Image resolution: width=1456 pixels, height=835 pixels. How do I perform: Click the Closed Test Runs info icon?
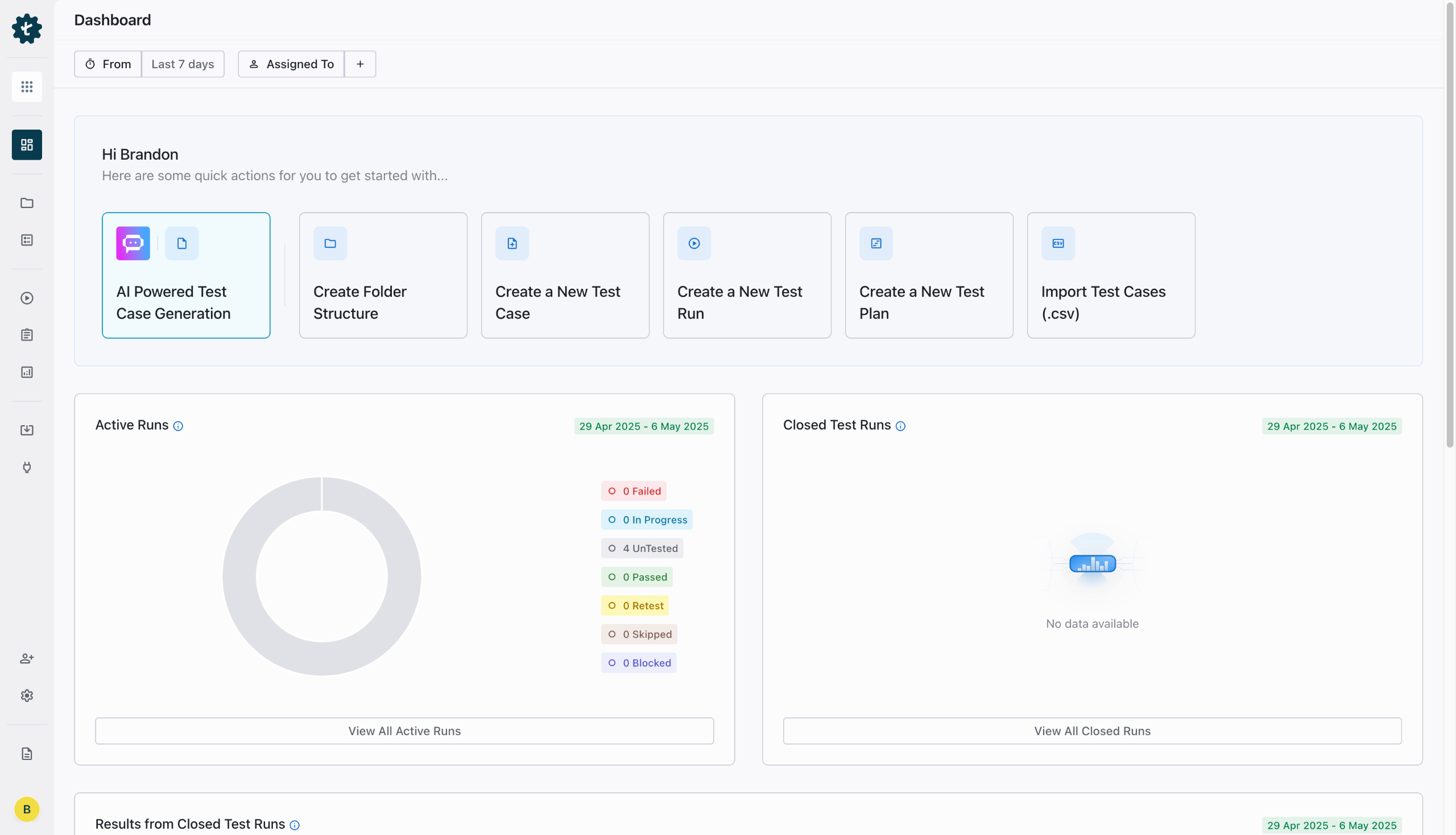click(x=900, y=426)
